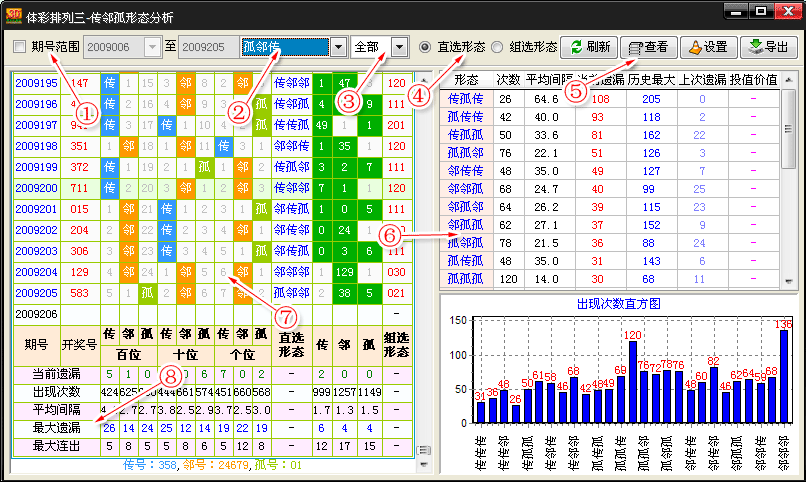Click the 当前遗漏 statistics row label
806x482 pixels.
pyautogui.click(x=57, y=374)
